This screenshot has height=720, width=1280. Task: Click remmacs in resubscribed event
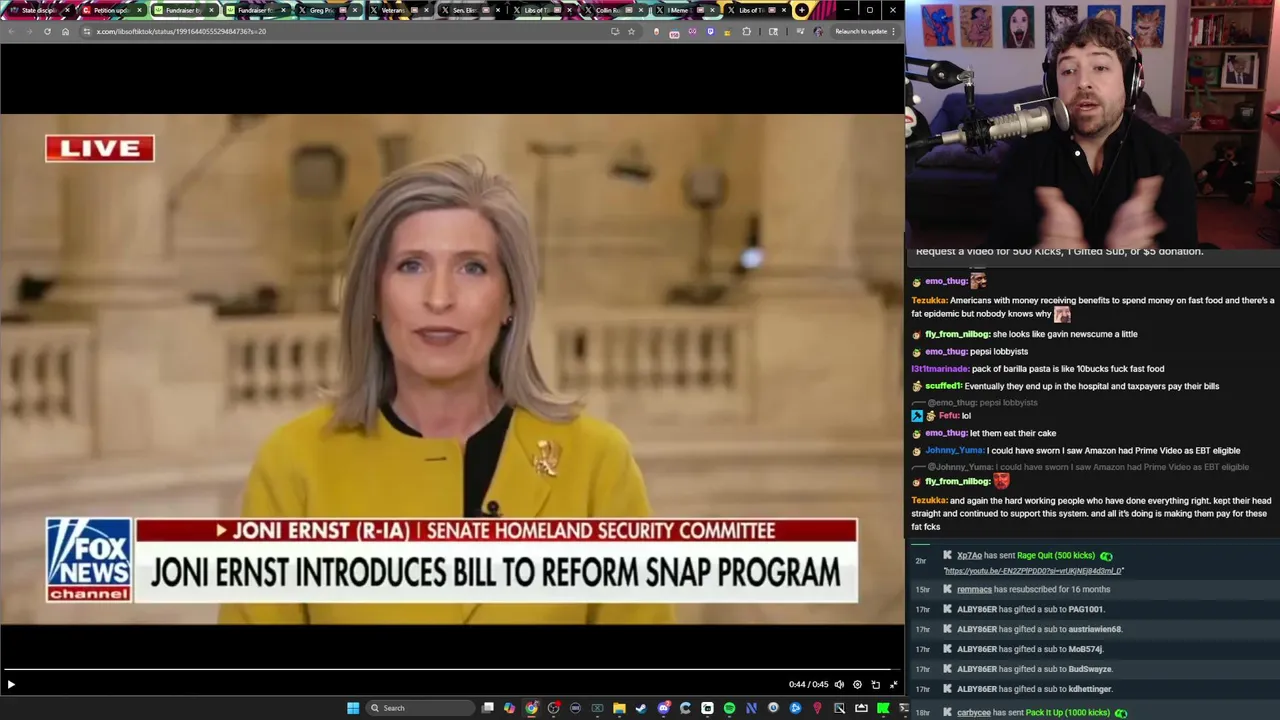[x=974, y=590]
